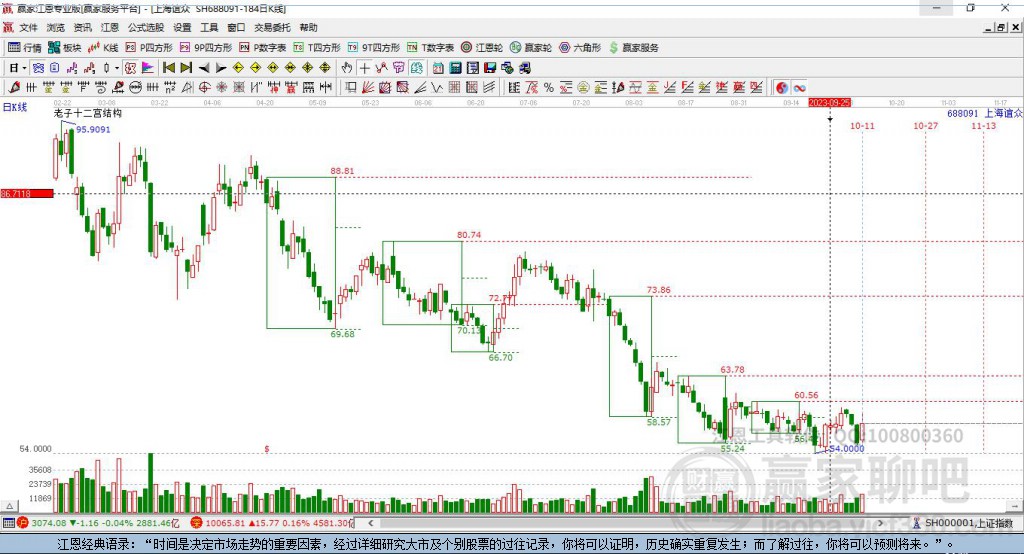Open the 行情 market quotes view

pos(24,48)
